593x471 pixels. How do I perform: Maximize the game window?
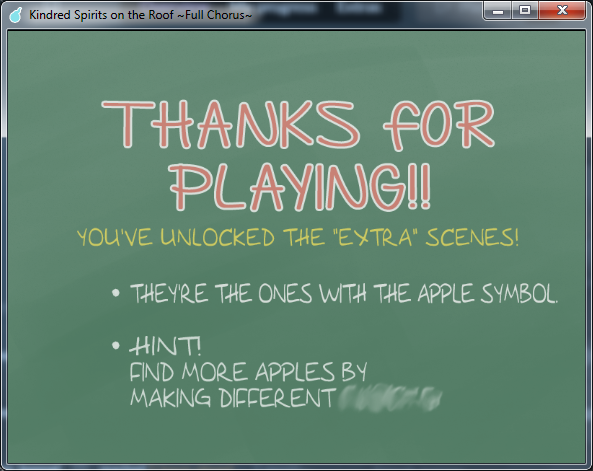[525, 11]
